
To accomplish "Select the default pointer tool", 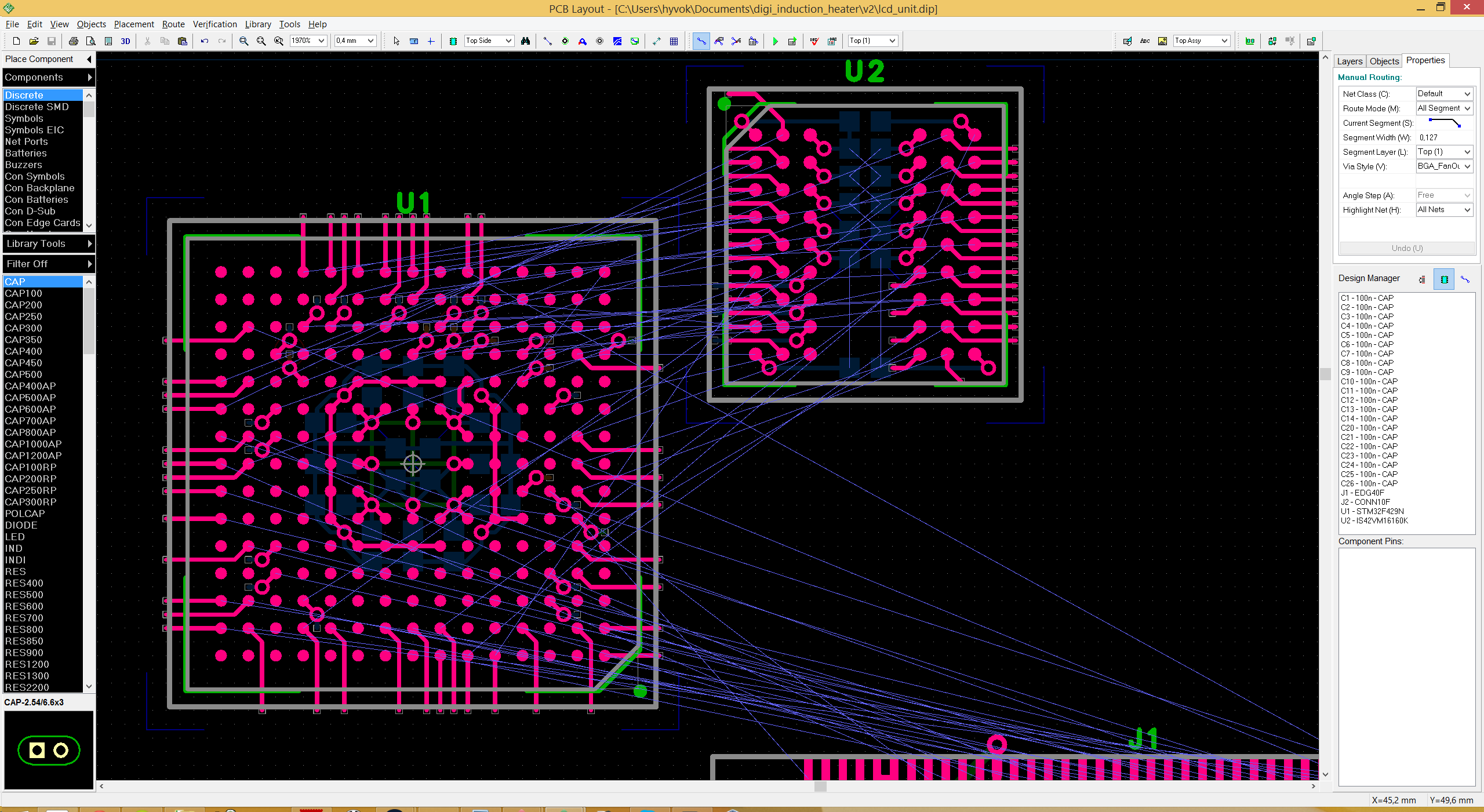I will point(397,41).
